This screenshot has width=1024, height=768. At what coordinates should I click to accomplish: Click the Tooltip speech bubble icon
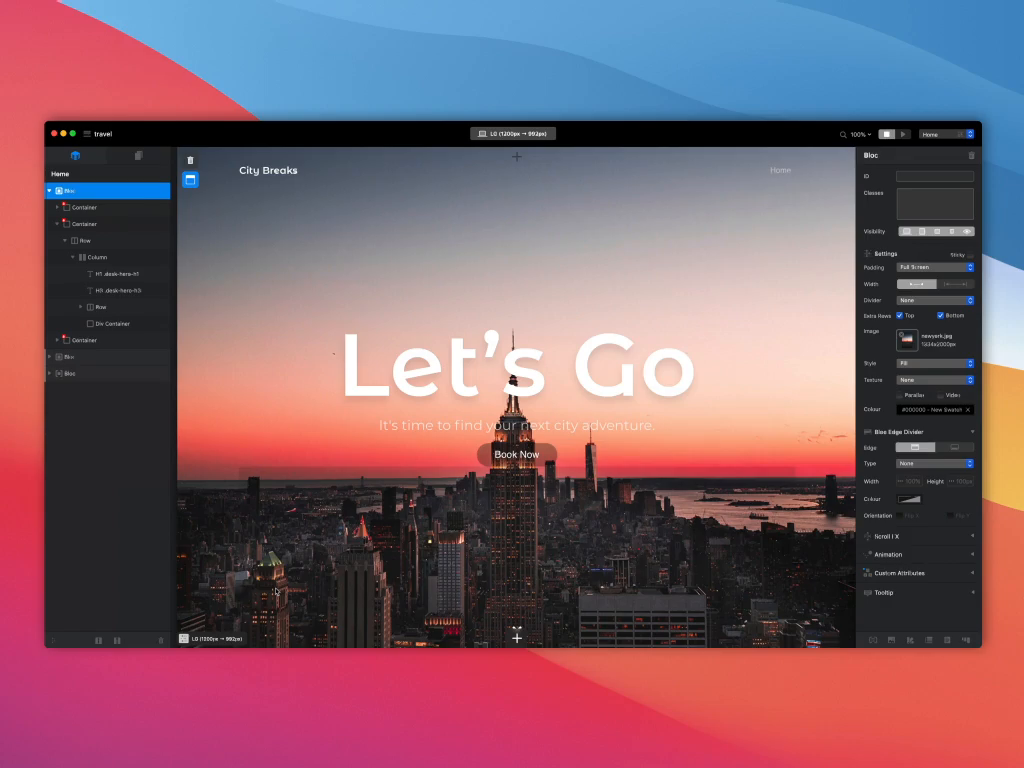click(867, 592)
